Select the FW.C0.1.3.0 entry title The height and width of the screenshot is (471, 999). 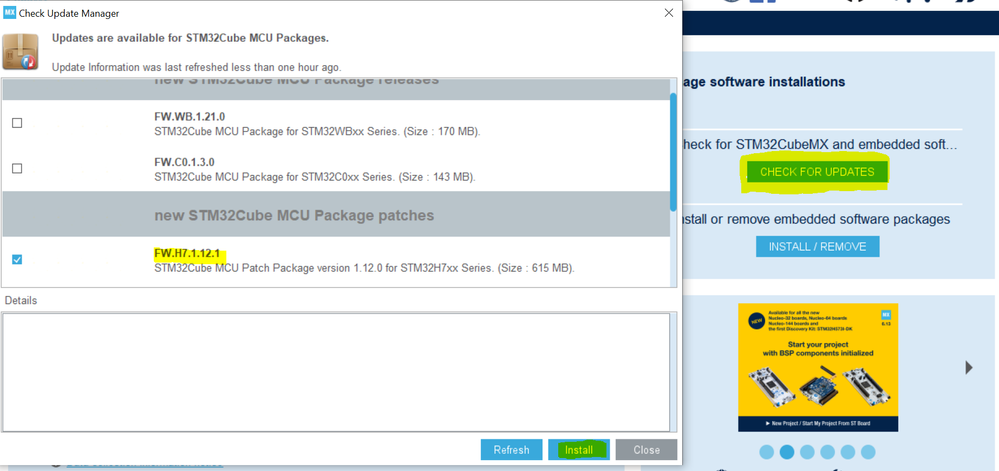click(186, 162)
